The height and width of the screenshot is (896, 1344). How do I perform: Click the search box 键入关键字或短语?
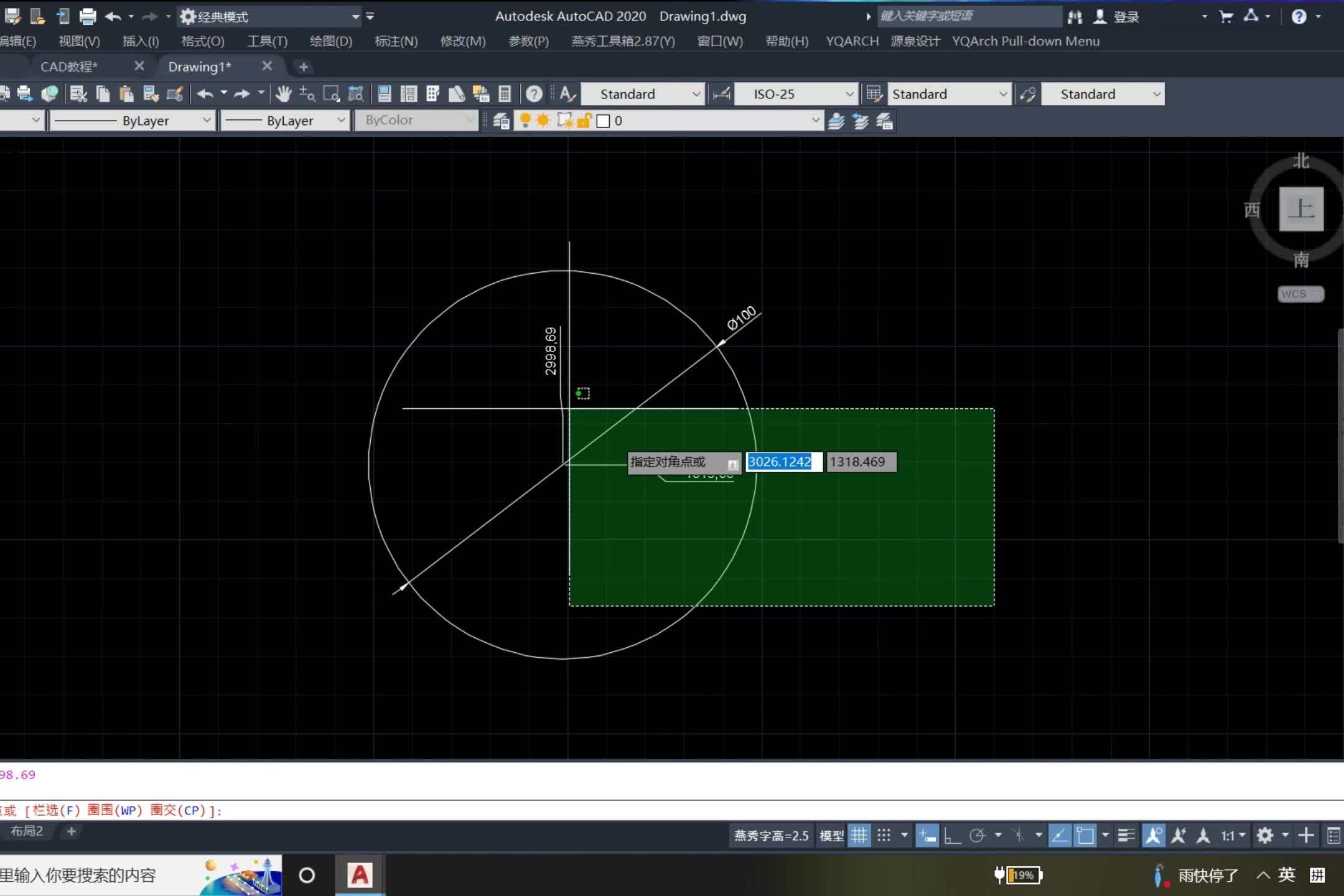tap(969, 16)
